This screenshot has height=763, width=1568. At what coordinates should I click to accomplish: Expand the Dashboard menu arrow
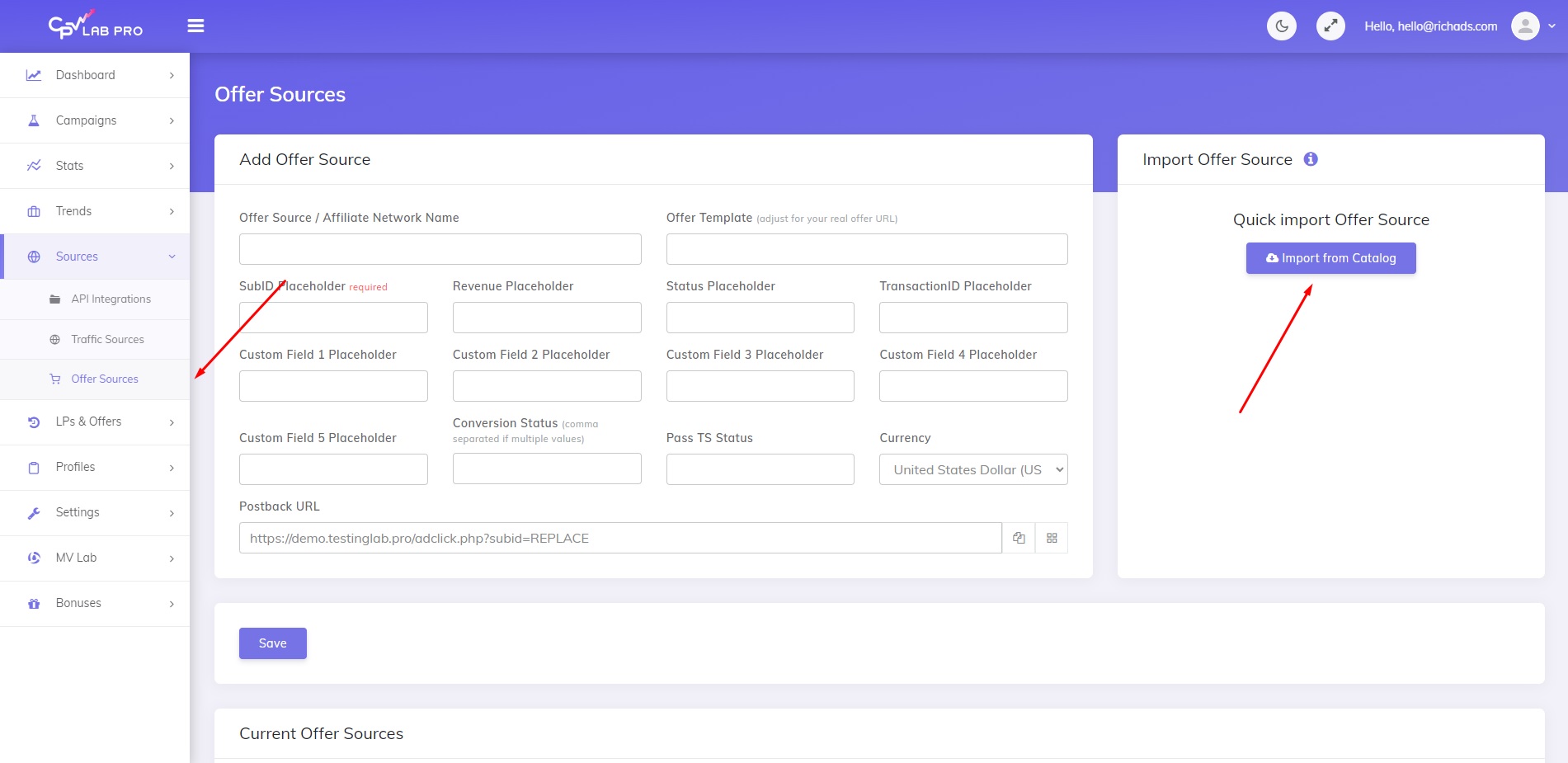(x=172, y=75)
